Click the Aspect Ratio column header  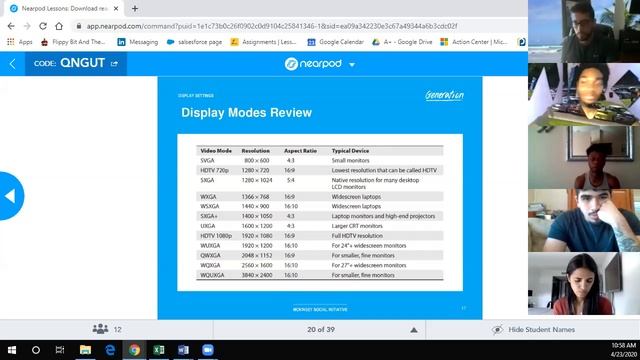[x=300, y=151]
